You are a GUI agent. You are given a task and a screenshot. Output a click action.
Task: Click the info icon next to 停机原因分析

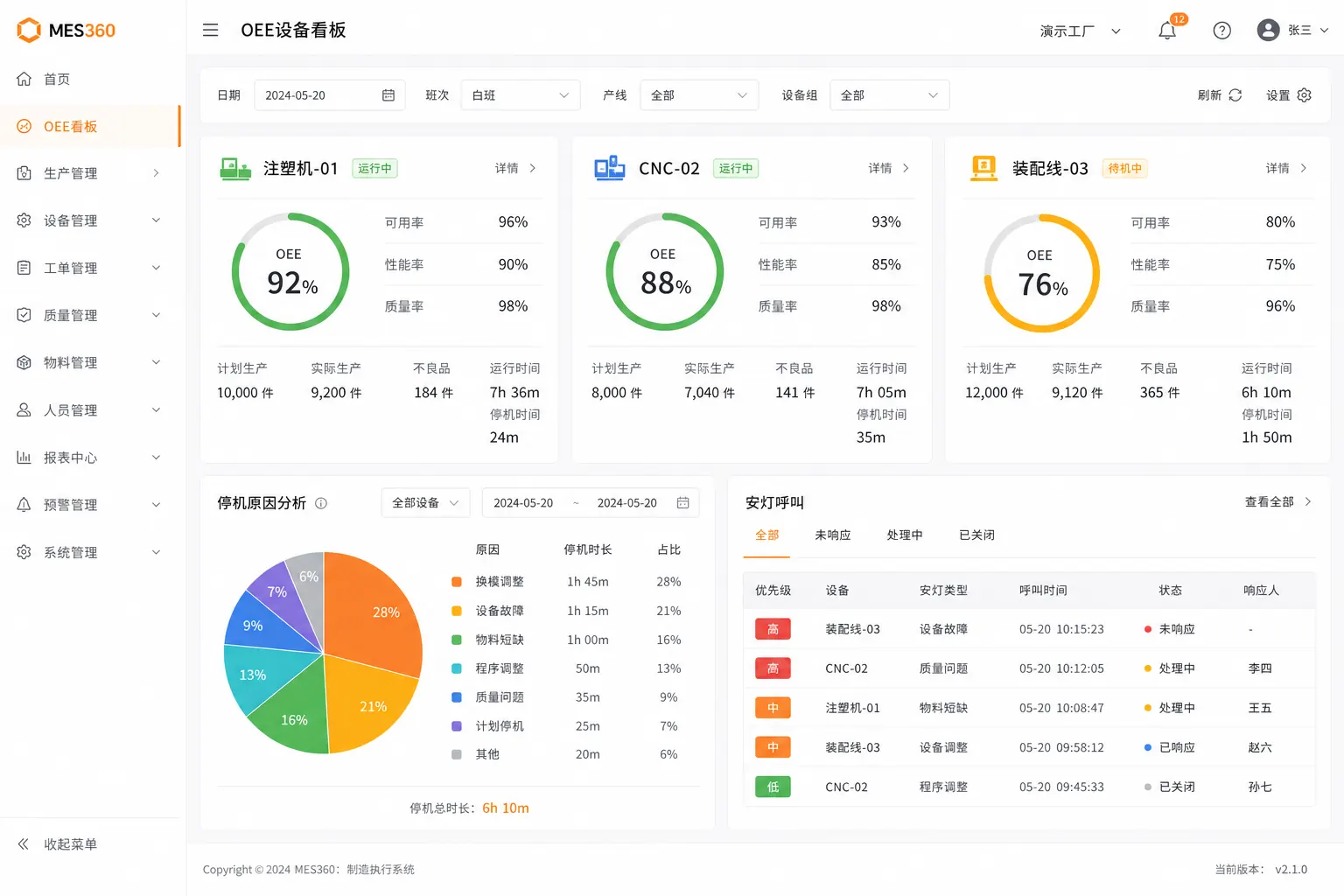click(321, 503)
